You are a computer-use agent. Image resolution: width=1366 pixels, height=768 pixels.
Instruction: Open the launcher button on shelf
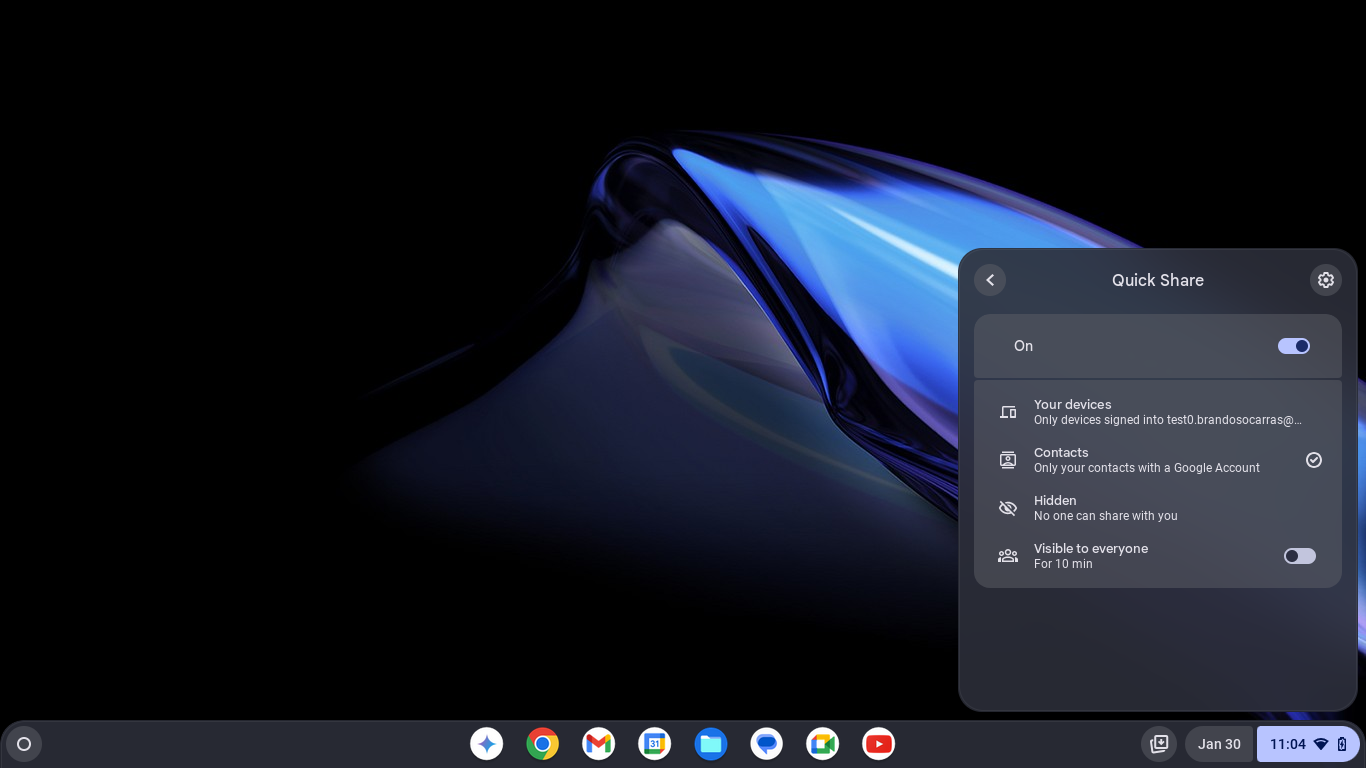click(x=24, y=744)
